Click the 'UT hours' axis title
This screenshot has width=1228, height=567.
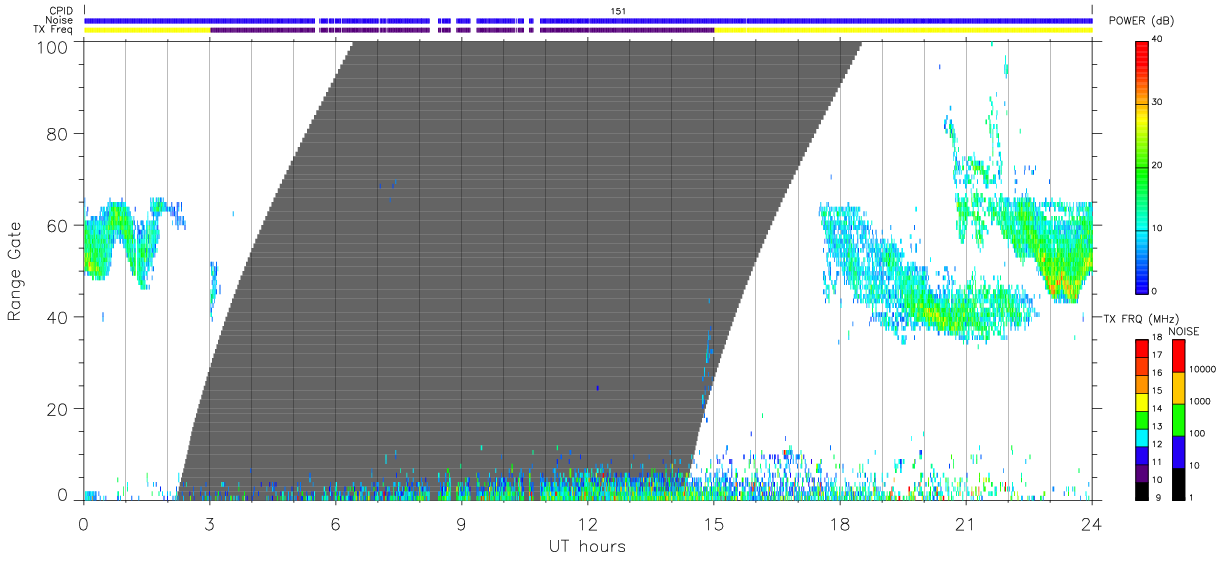[x=586, y=547]
